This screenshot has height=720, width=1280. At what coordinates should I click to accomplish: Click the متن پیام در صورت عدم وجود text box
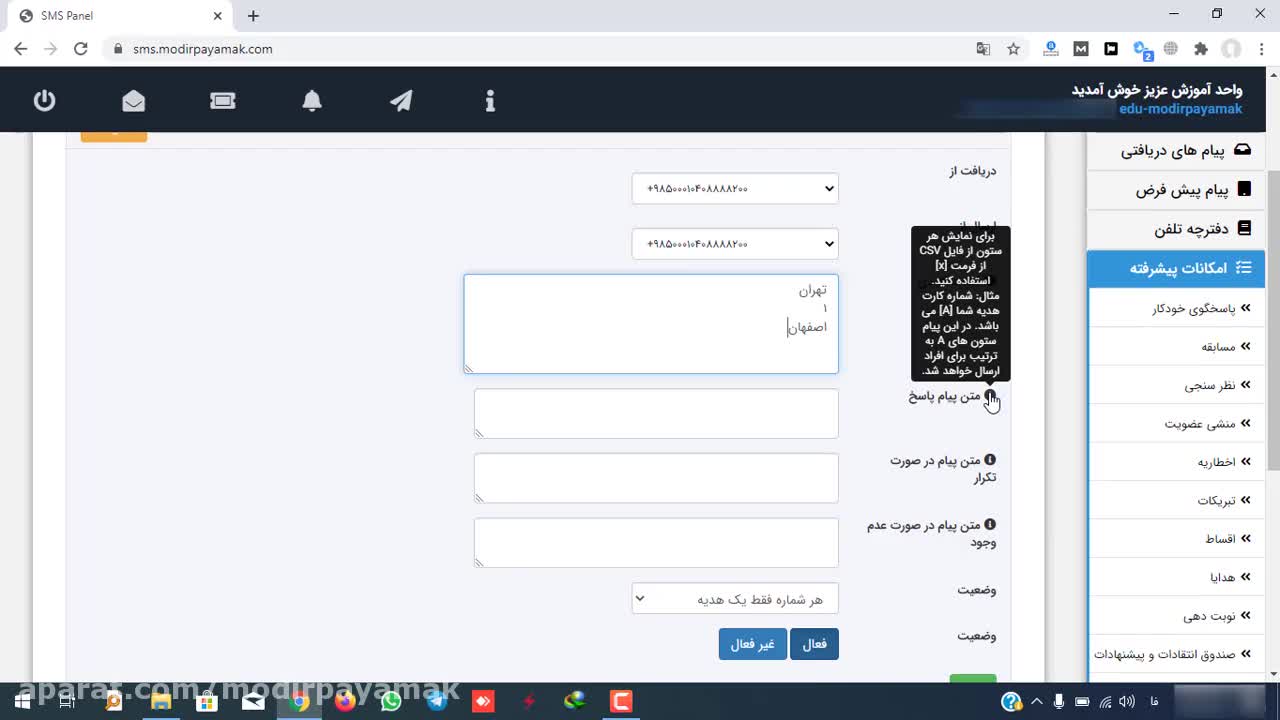click(656, 543)
